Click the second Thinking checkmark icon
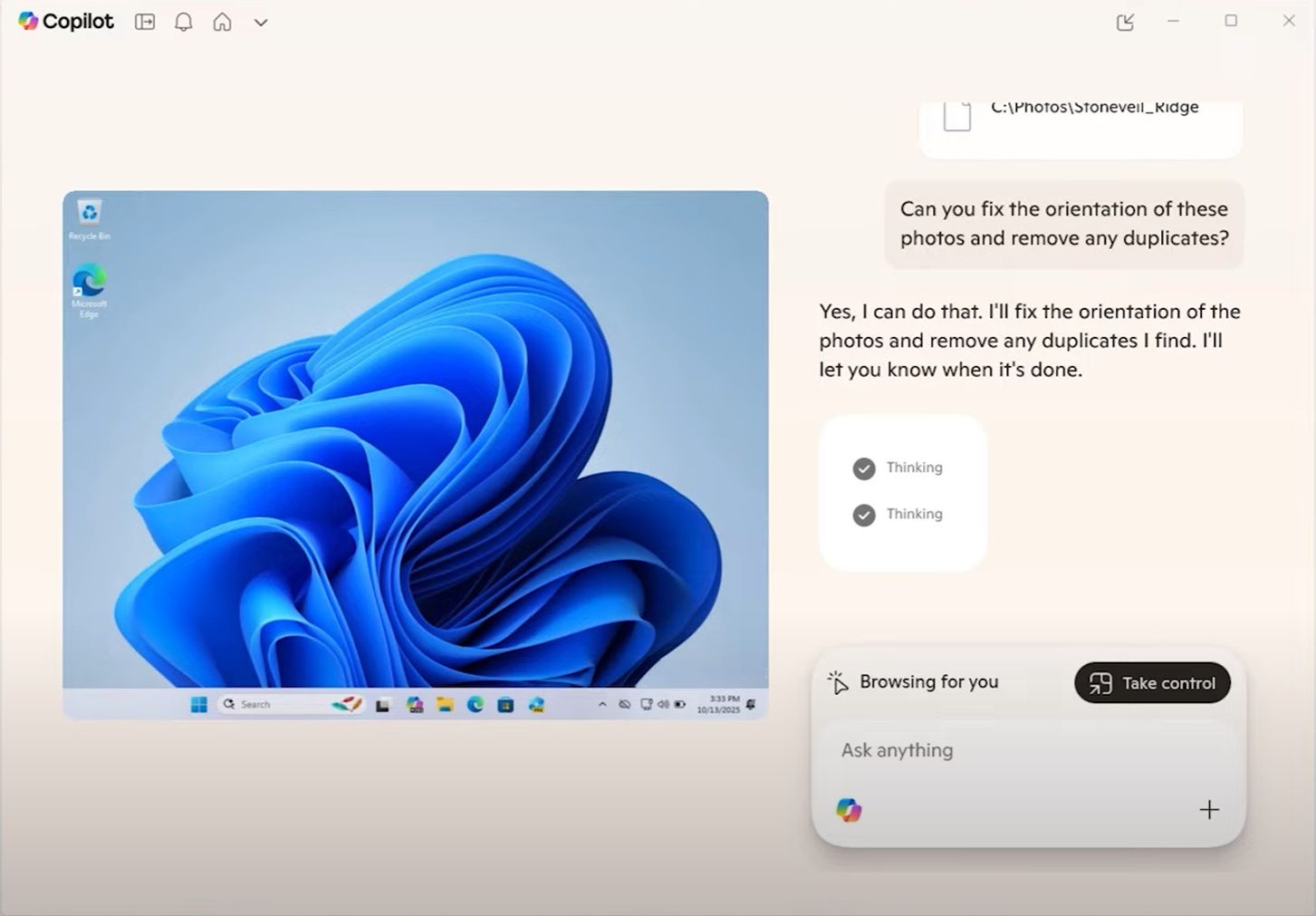 point(864,515)
